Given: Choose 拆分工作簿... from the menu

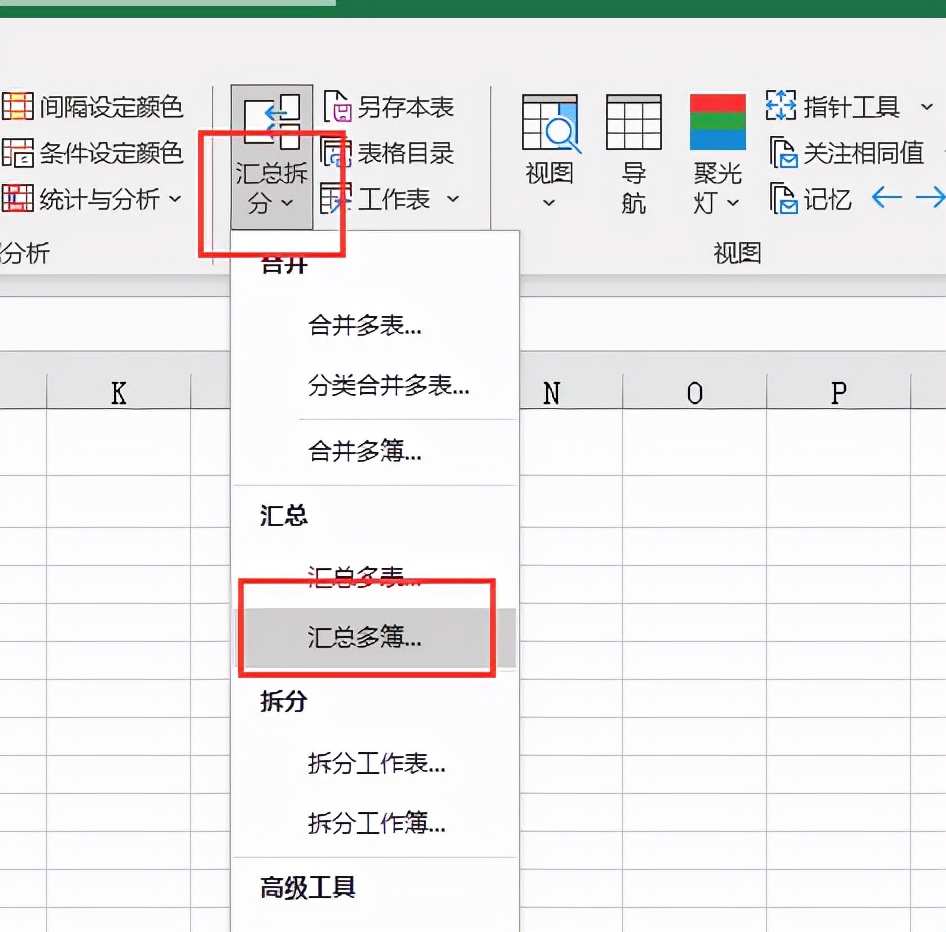Looking at the screenshot, I should click(x=375, y=823).
